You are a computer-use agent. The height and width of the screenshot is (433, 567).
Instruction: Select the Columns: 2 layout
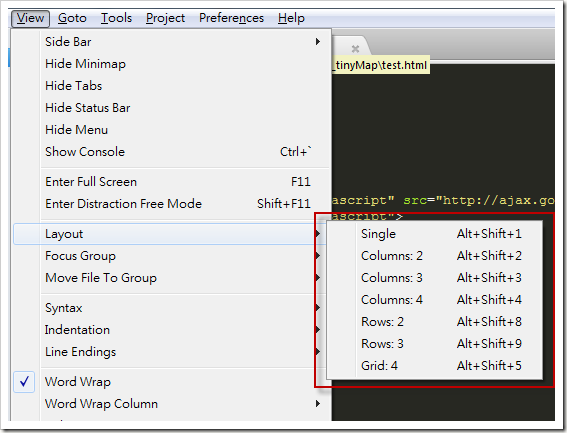click(434, 256)
